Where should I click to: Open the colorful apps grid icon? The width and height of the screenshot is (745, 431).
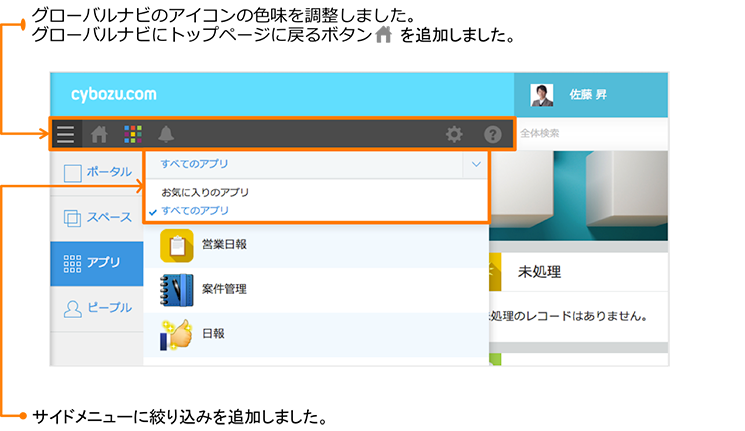[132, 134]
